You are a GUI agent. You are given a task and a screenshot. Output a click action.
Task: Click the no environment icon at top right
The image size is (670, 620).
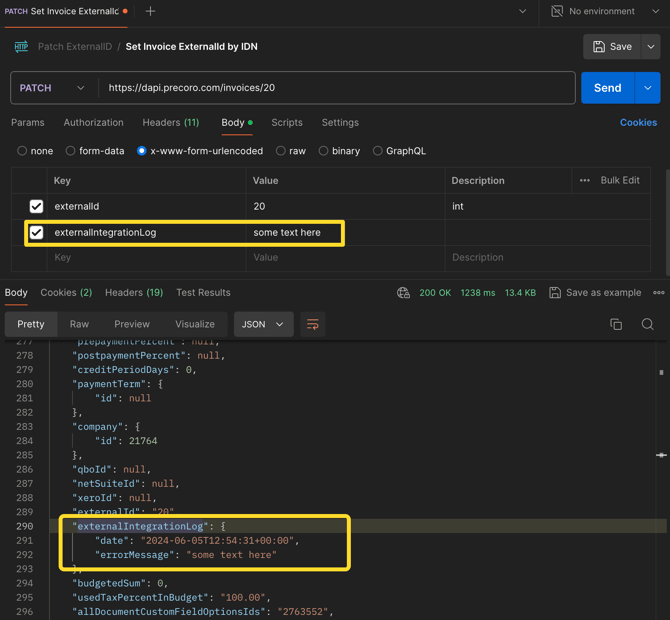click(x=558, y=11)
